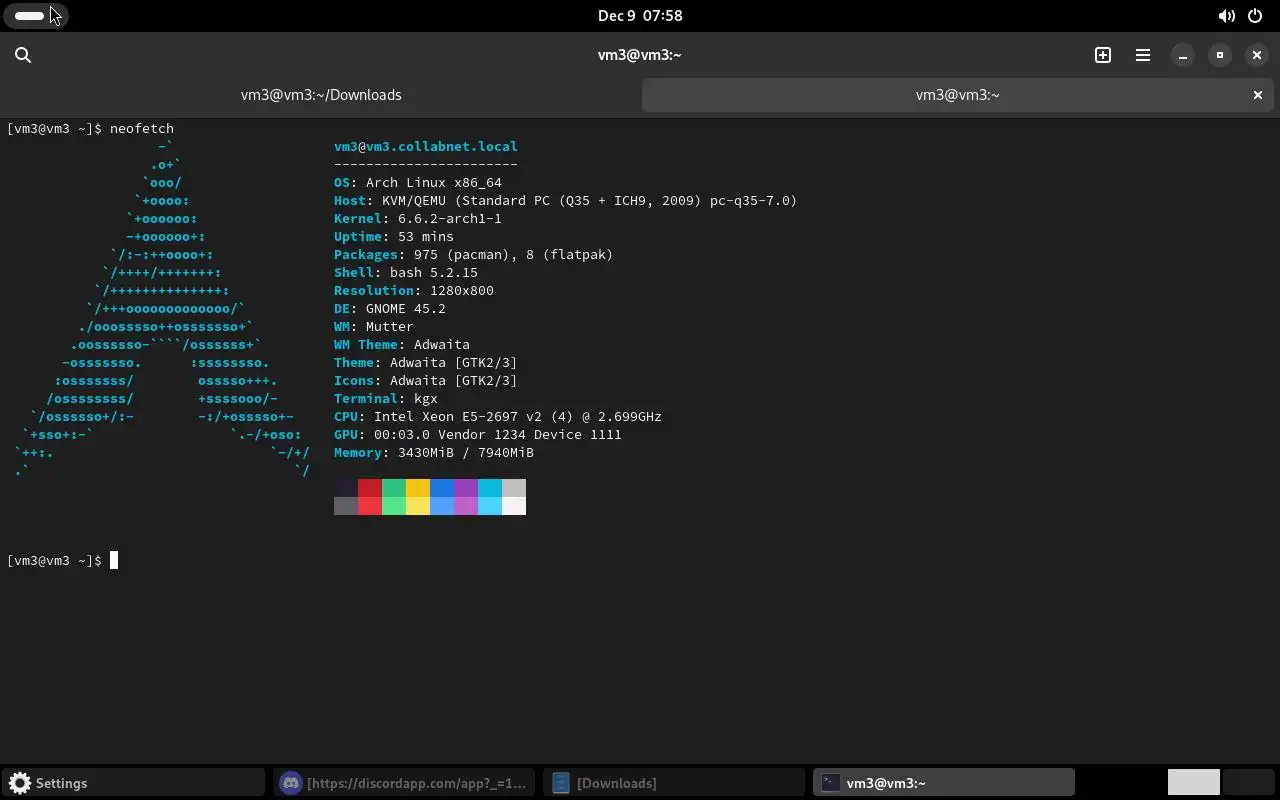Screen dimensions: 1280x800
Task: Click the Resolution: 1280x800 line
Action: pos(414,290)
